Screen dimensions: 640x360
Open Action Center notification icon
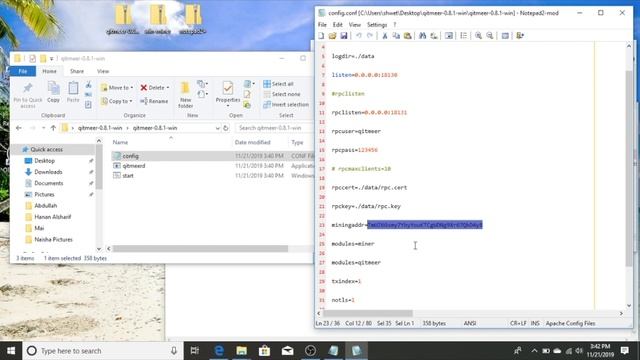pos(624,351)
